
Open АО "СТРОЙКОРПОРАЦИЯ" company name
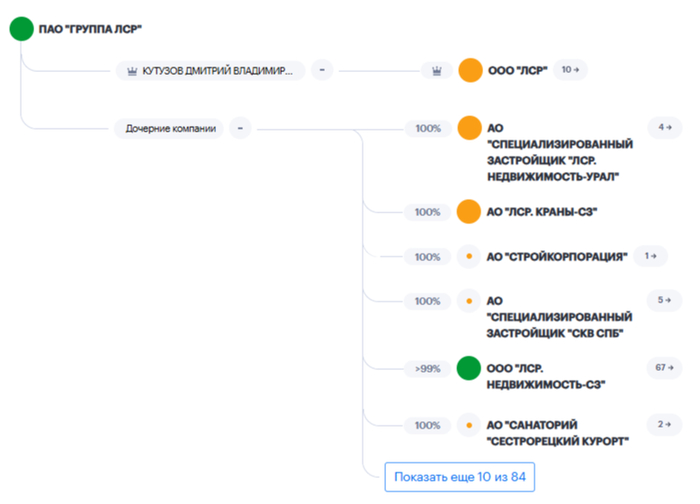556,257
